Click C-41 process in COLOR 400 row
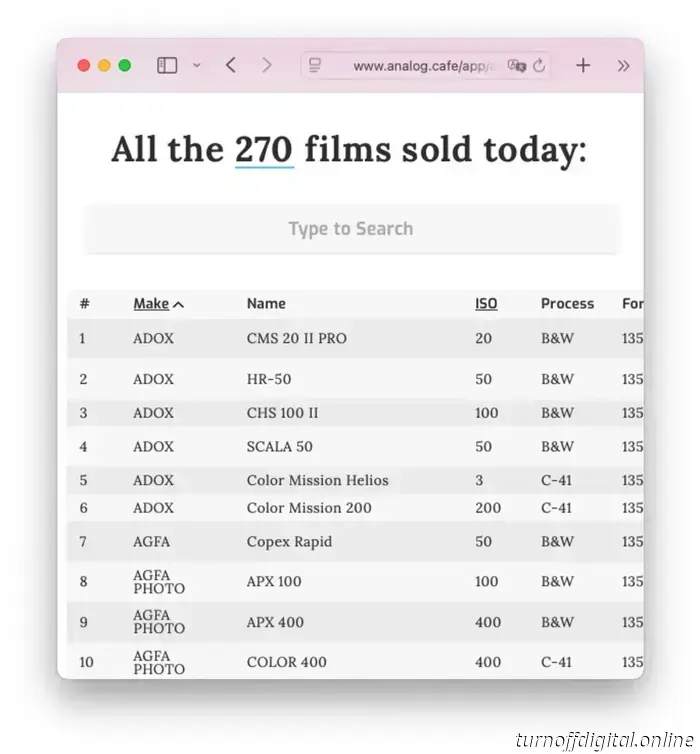The width and height of the screenshot is (700, 754). [556, 663]
